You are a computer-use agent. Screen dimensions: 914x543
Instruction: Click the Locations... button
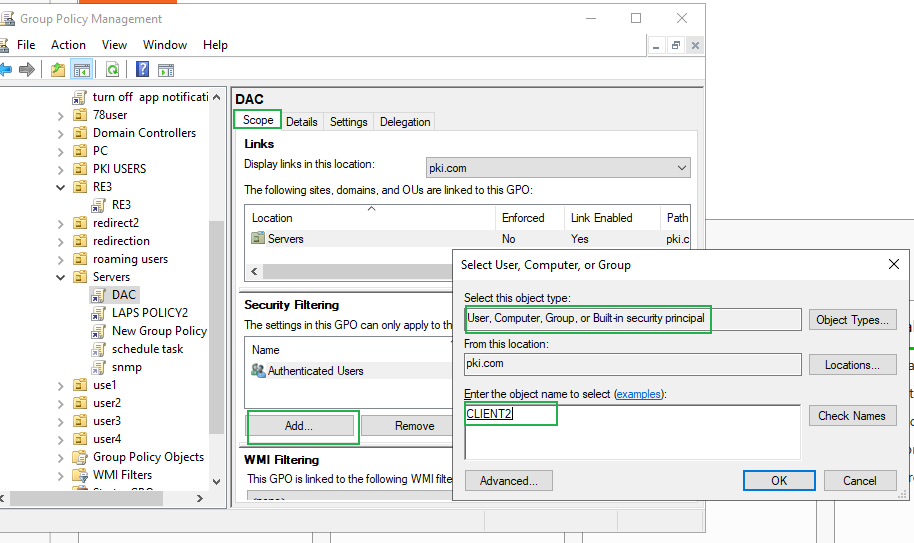point(852,365)
